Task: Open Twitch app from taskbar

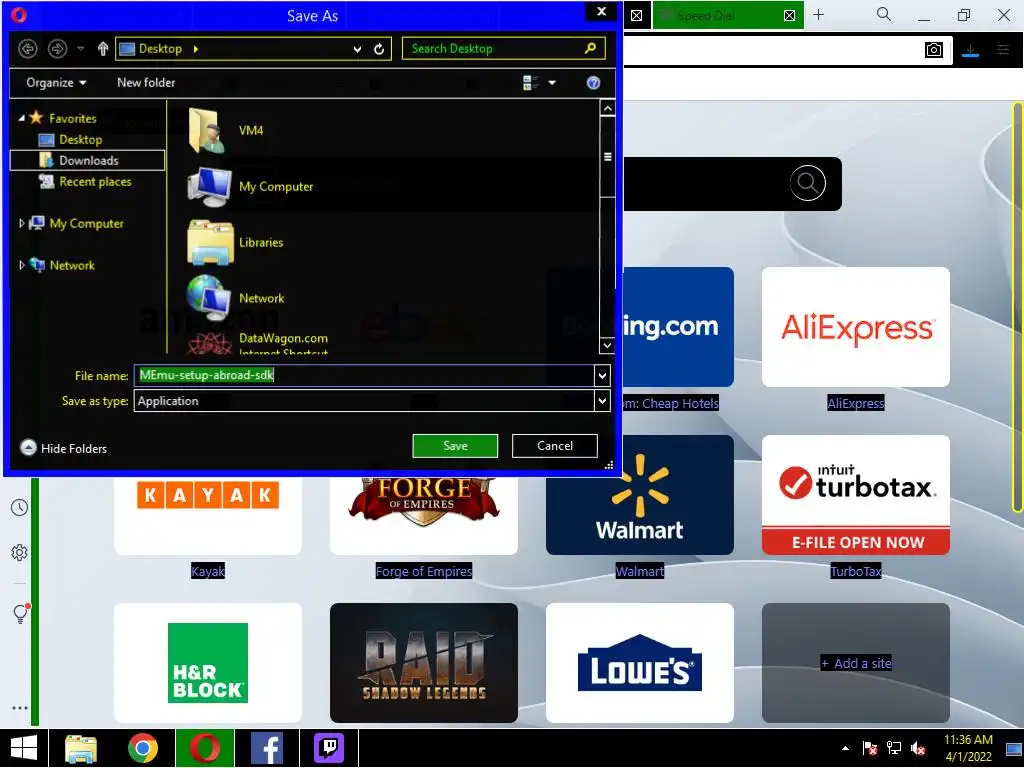Action: point(328,748)
